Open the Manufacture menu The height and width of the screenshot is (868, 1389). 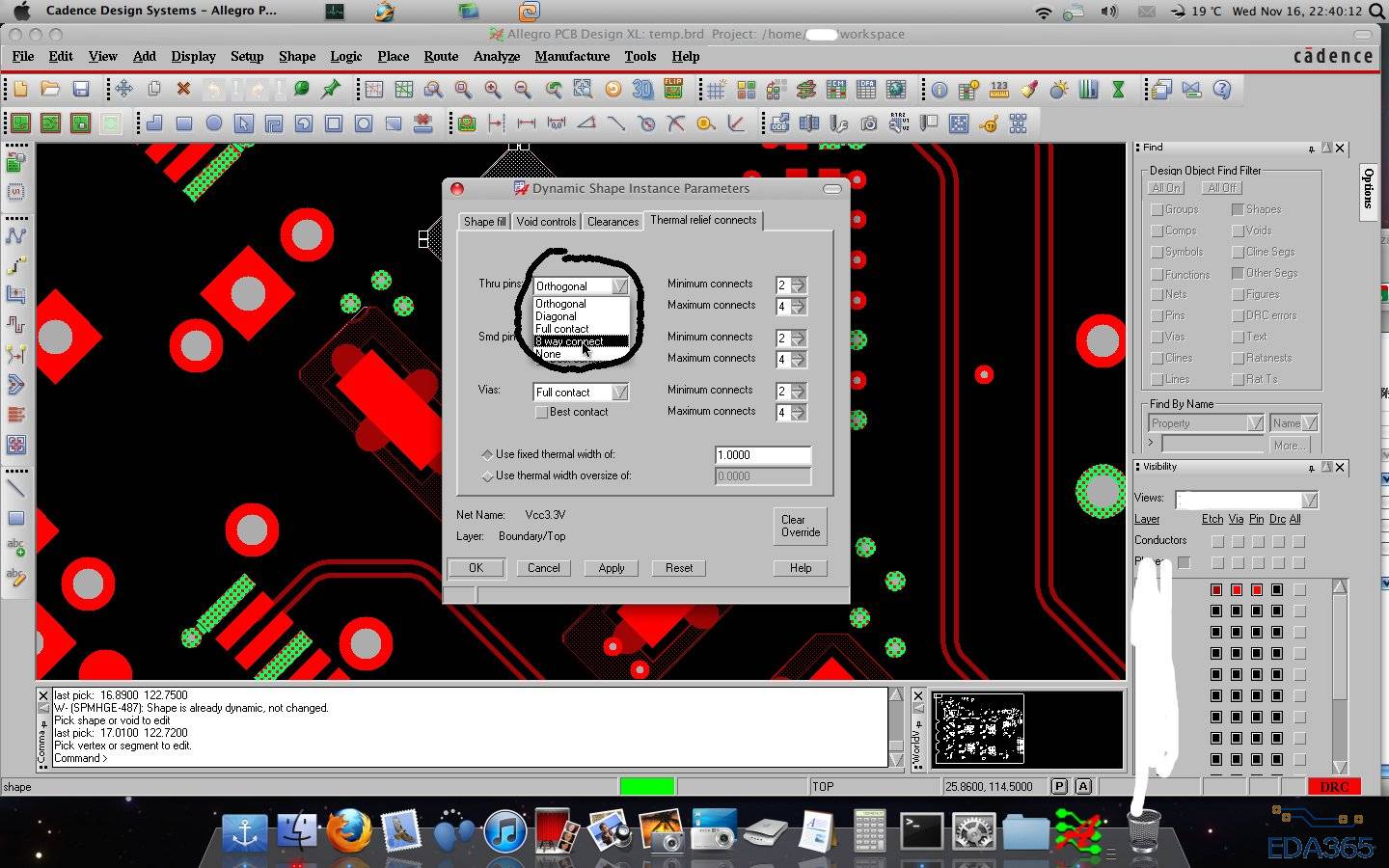tap(572, 56)
